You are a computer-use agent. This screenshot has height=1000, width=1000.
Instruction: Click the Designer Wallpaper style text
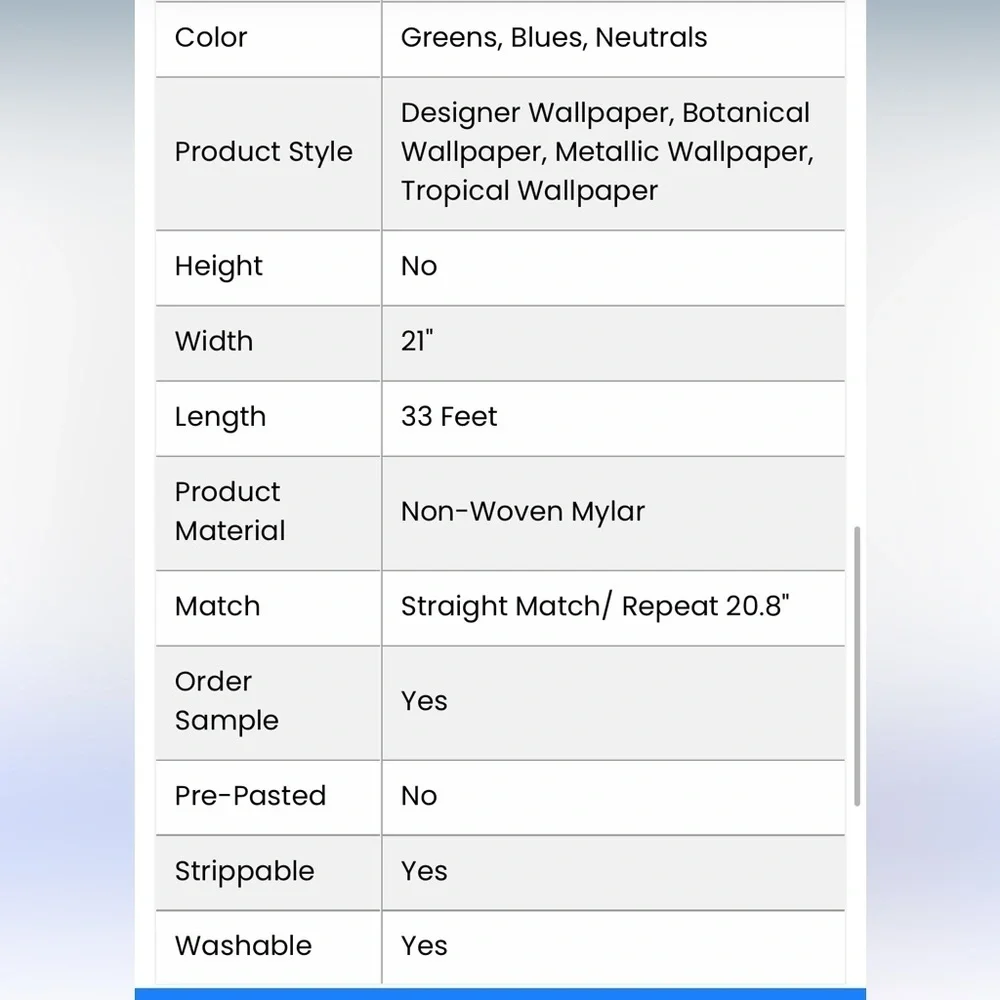[536, 113]
